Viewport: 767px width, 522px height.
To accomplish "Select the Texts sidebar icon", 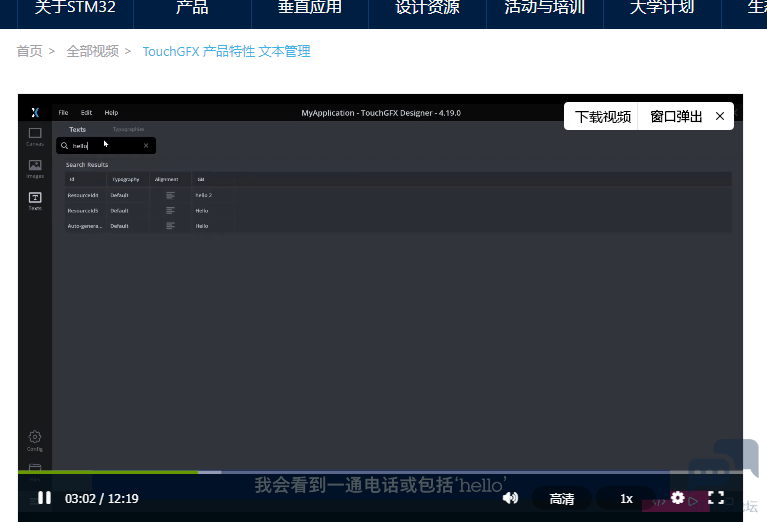I will [35, 201].
